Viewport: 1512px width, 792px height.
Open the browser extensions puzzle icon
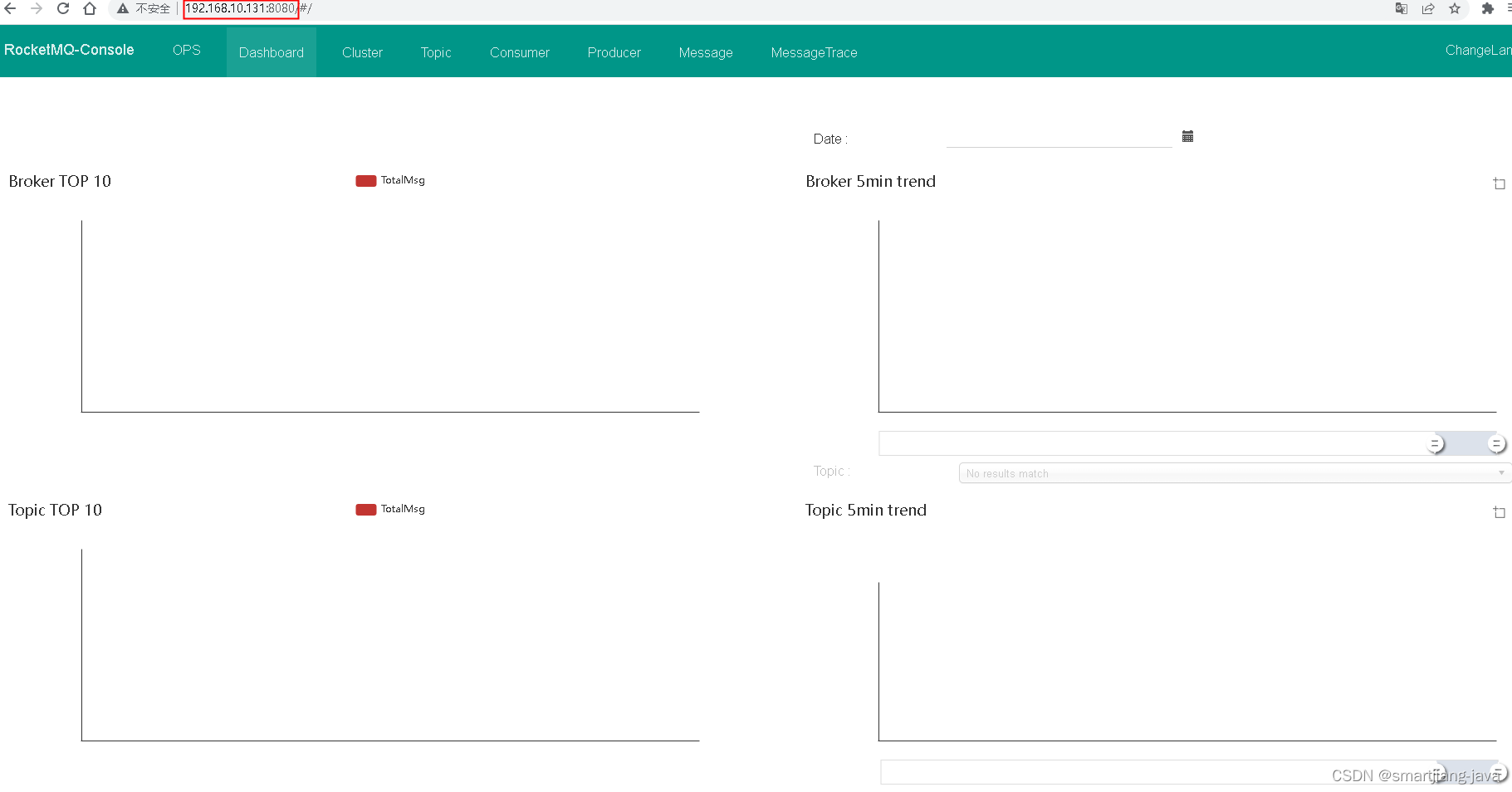pos(1488,8)
